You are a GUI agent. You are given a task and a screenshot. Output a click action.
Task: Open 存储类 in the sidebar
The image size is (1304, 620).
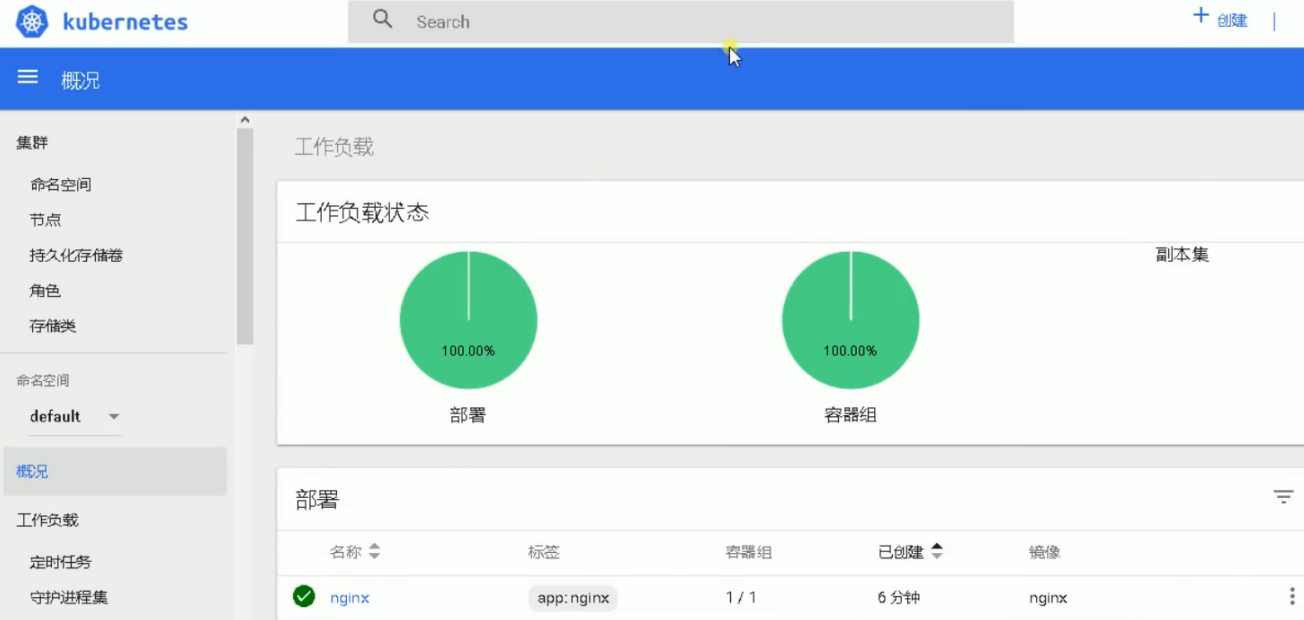(x=53, y=326)
